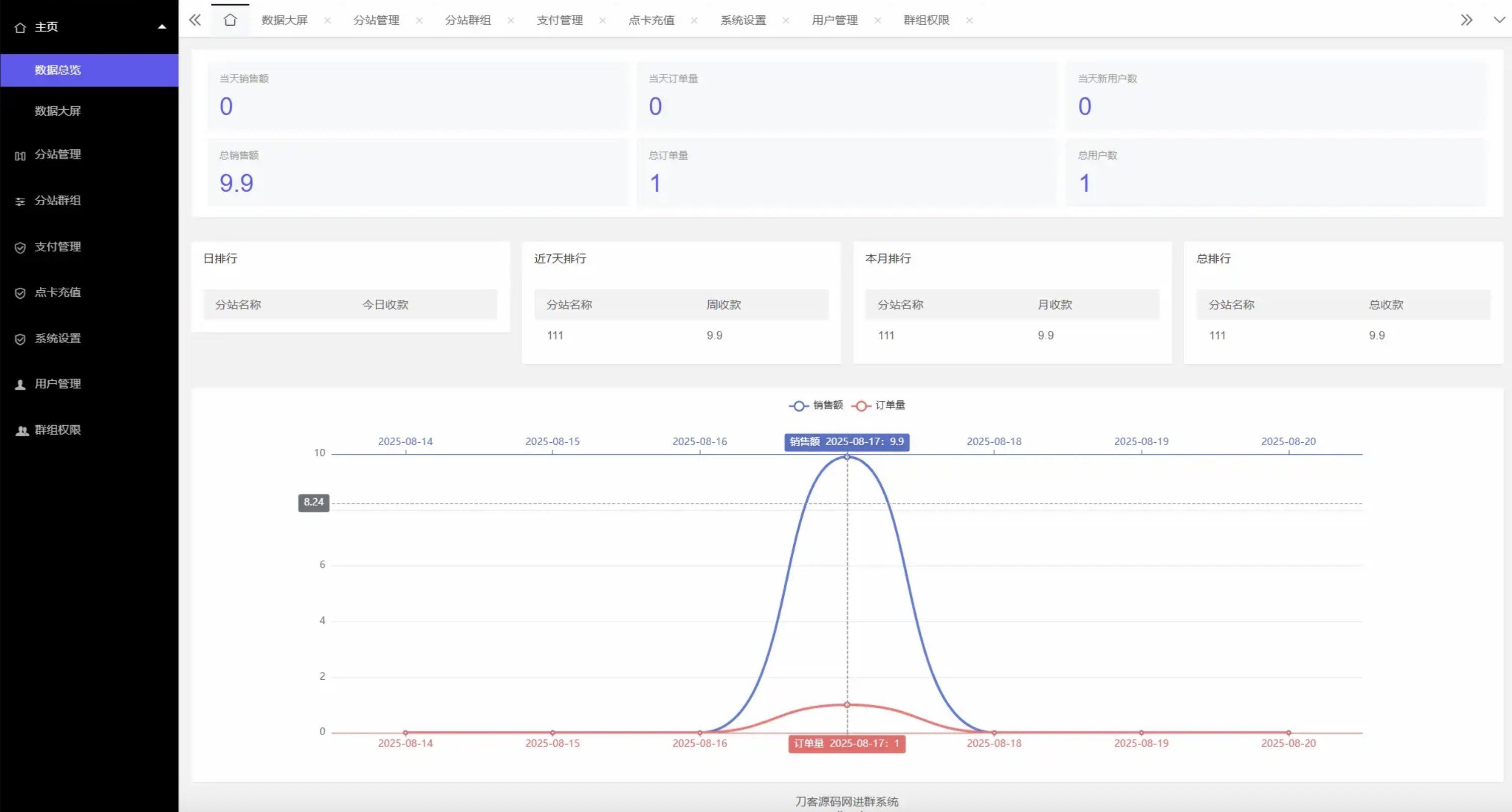Close the 数据大屏 tab
Image resolution: width=1512 pixels, height=812 pixels.
point(327,21)
